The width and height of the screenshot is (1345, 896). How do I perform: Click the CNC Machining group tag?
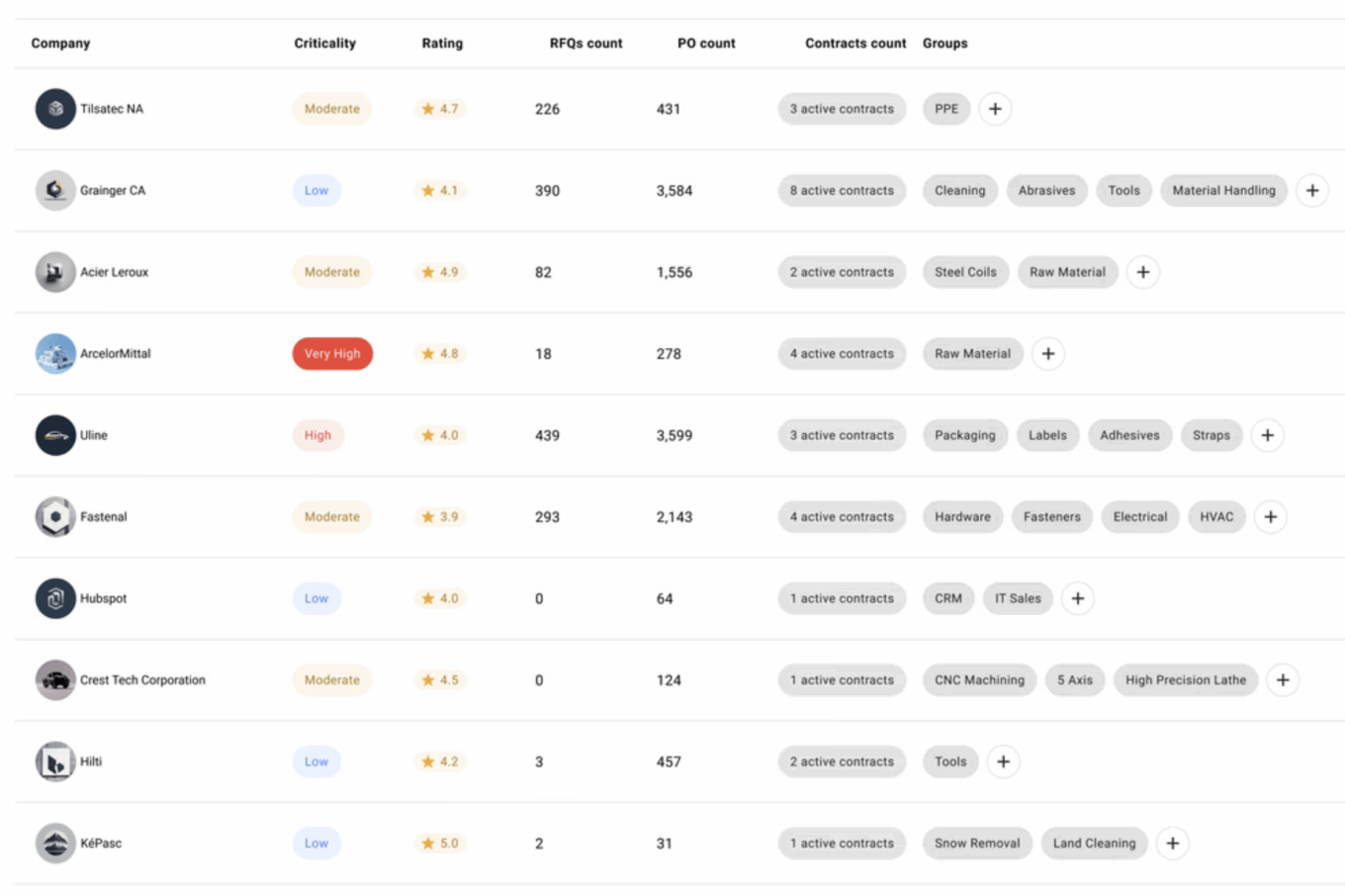pos(979,680)
